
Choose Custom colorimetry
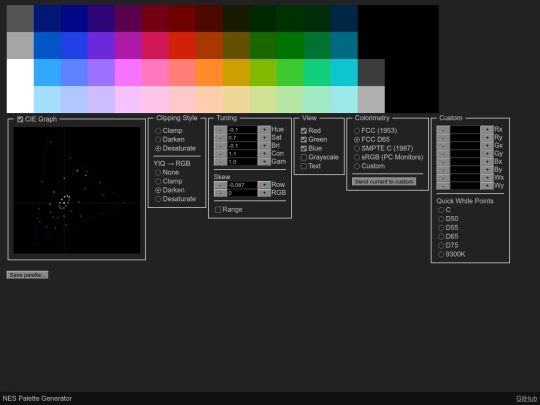(x=357, y=166)
